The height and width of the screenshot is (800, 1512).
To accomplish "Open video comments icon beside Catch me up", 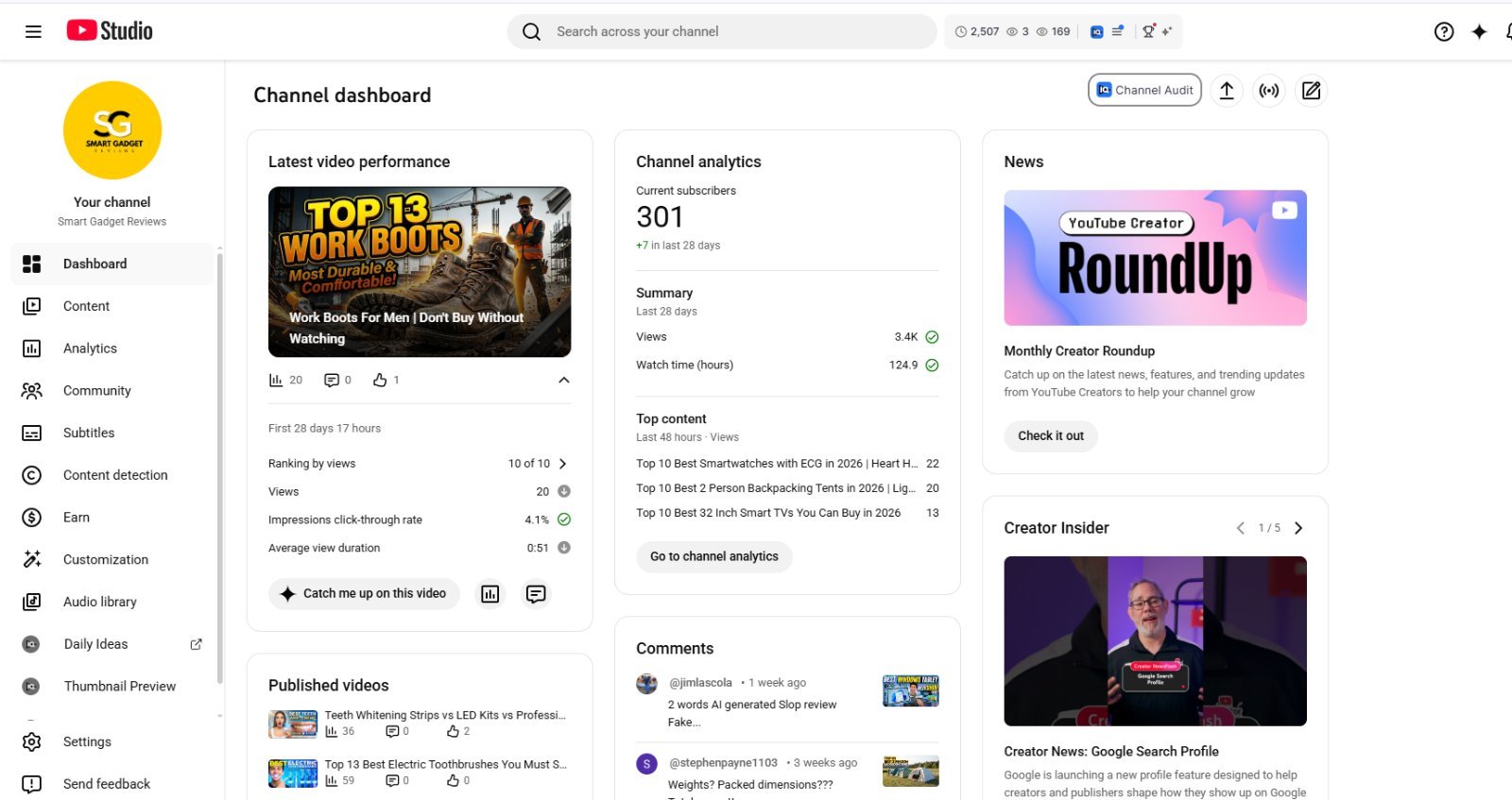I will pos(536,594).
